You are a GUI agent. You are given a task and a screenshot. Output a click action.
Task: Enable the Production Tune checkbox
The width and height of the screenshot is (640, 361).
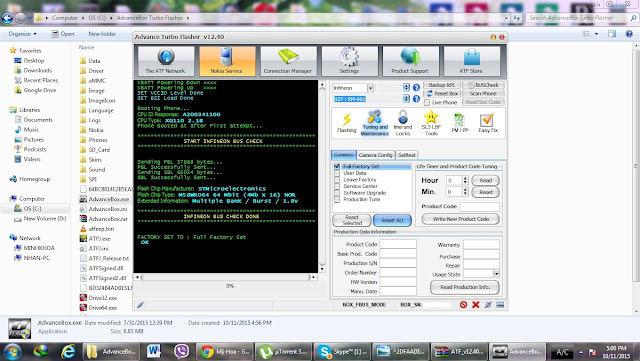[337, 199]
